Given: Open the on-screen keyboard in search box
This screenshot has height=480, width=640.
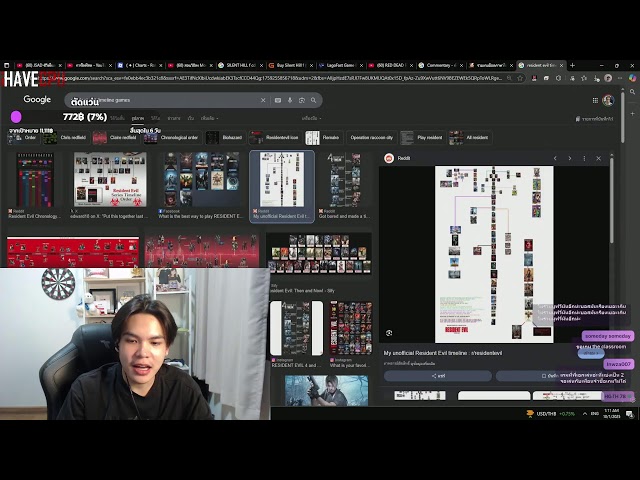Looking at the screenshot, I should [x=278, y=100].
